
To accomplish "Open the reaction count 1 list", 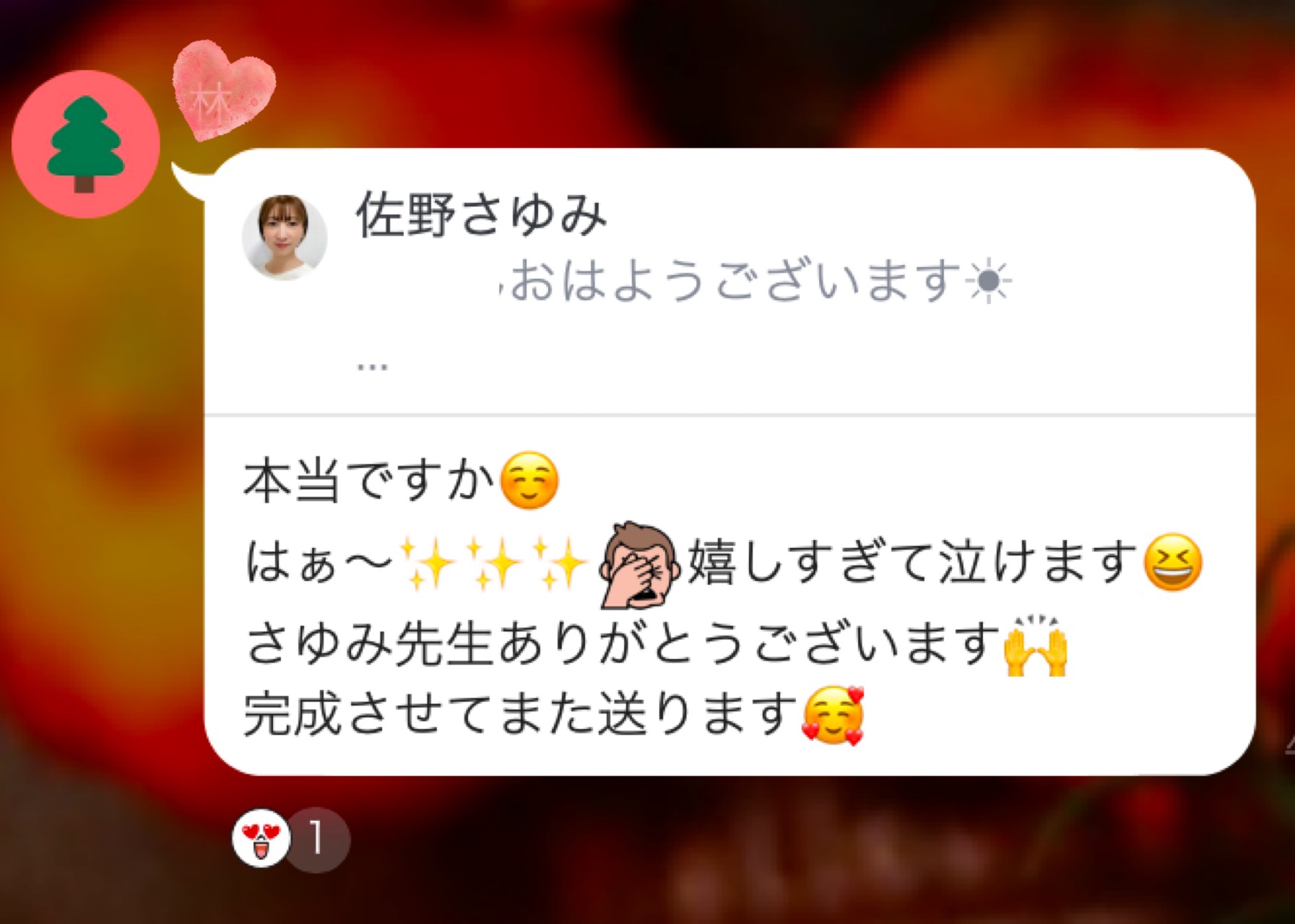I will (316, 838).
